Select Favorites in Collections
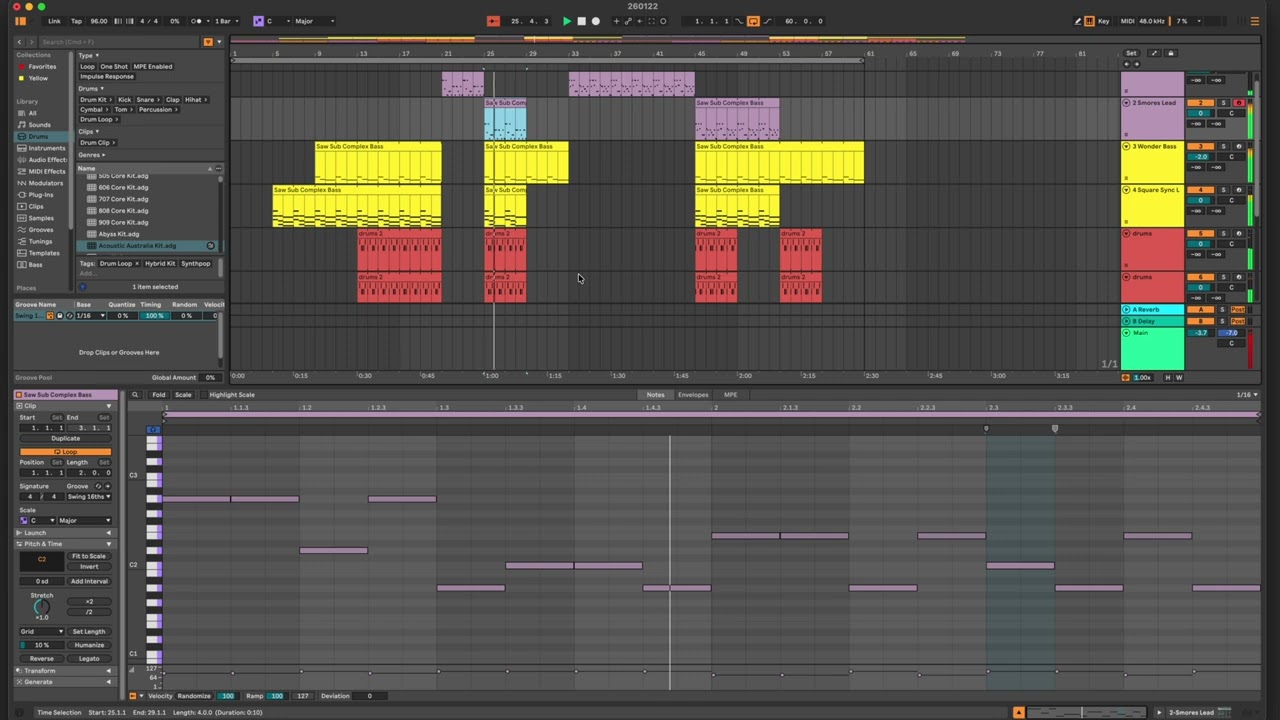1280x720 pixels. click(42, 67)
